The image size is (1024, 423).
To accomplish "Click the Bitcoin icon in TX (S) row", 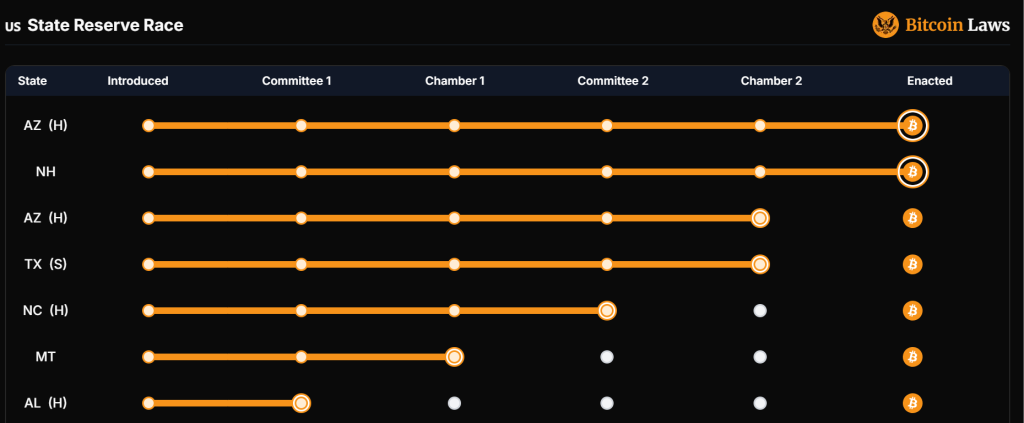I will [912, 264].
